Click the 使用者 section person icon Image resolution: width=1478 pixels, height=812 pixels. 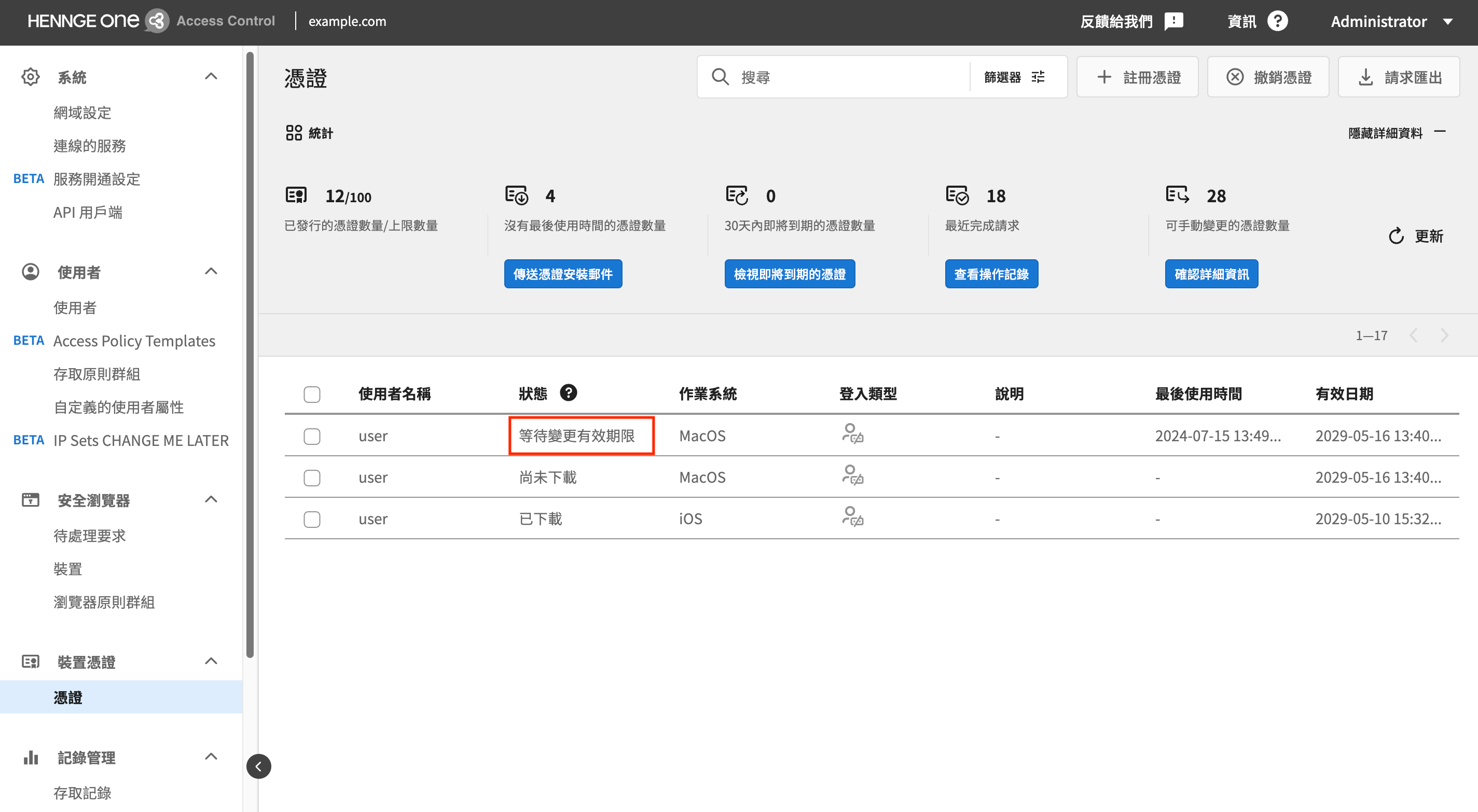pos(31,272)
